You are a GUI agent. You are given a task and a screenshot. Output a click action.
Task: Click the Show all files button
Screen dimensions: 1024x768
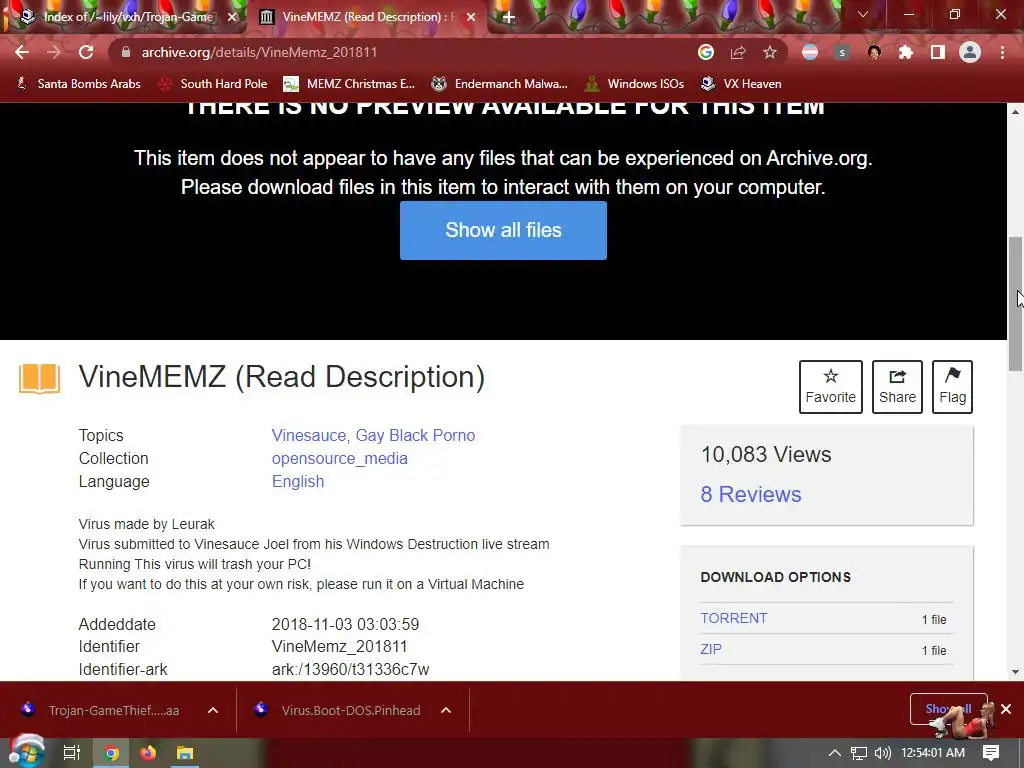point(503,230)
